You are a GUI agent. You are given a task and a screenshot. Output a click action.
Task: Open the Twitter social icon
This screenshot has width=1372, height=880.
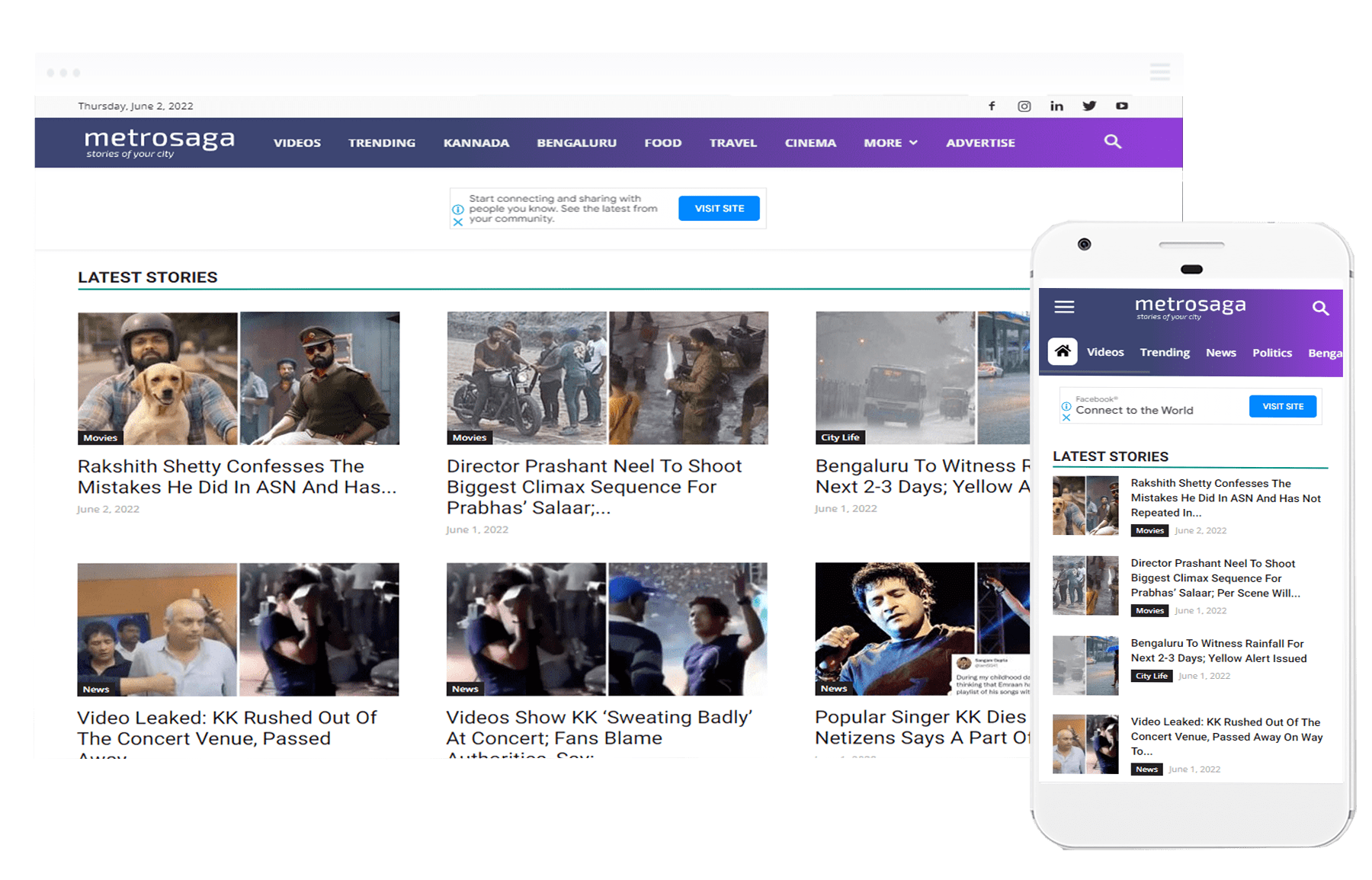(1089, 106)
